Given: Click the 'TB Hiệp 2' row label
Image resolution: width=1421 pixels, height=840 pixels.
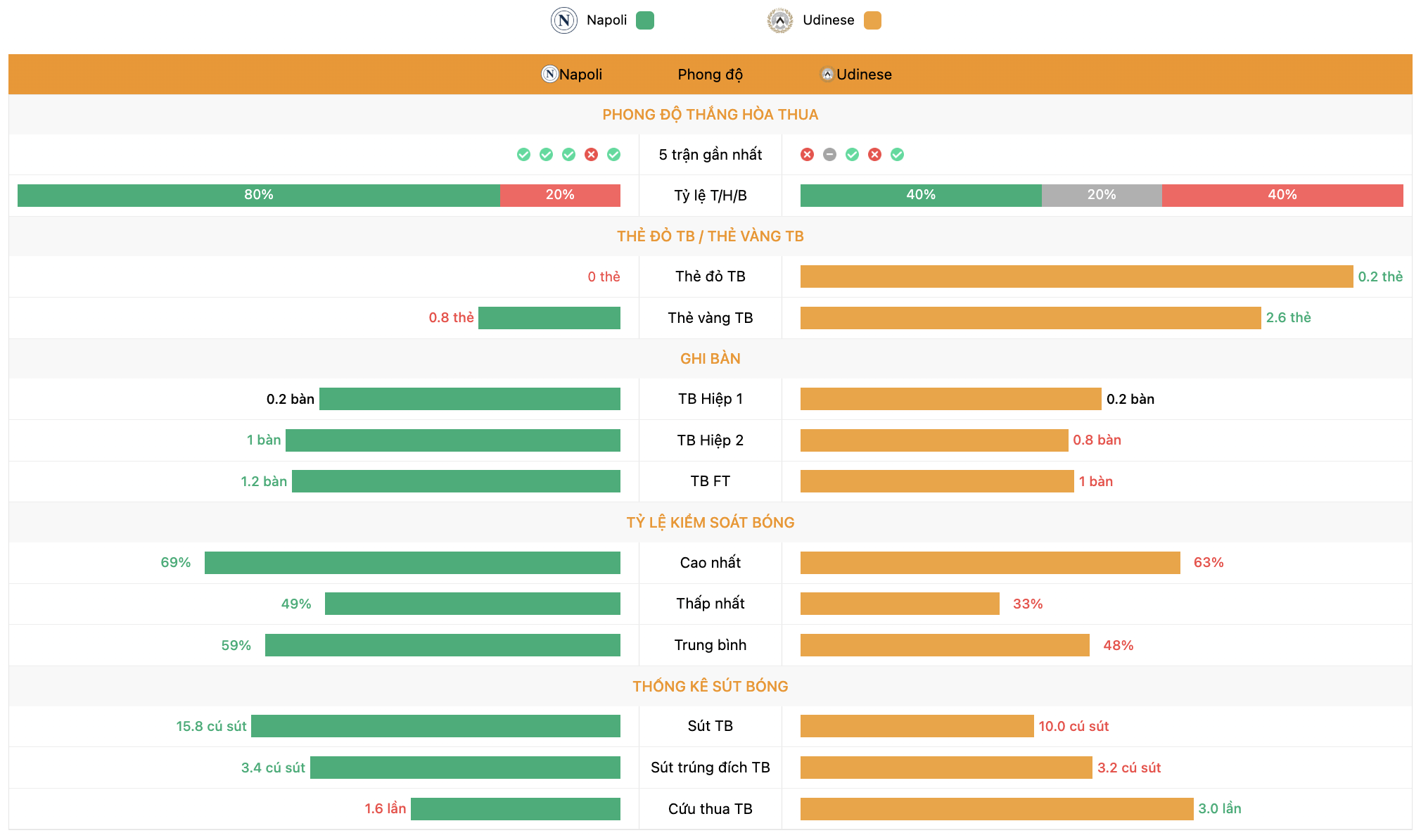Looking at the screenshot, I should (x=710, y=440).
